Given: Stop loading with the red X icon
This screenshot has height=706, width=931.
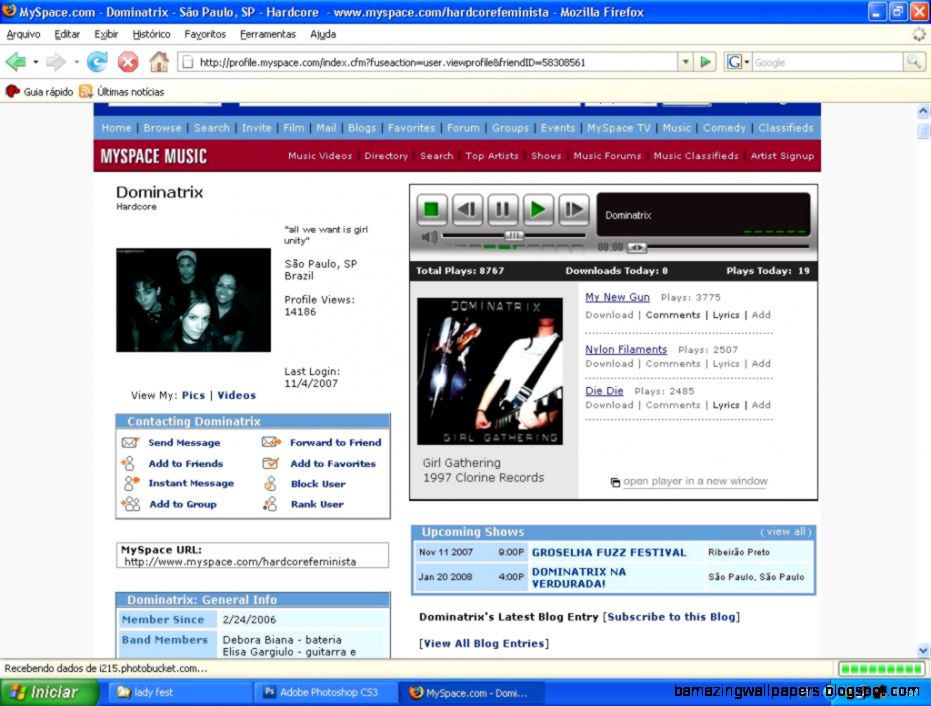Looking at the screenshot, I should pos(128,62).
